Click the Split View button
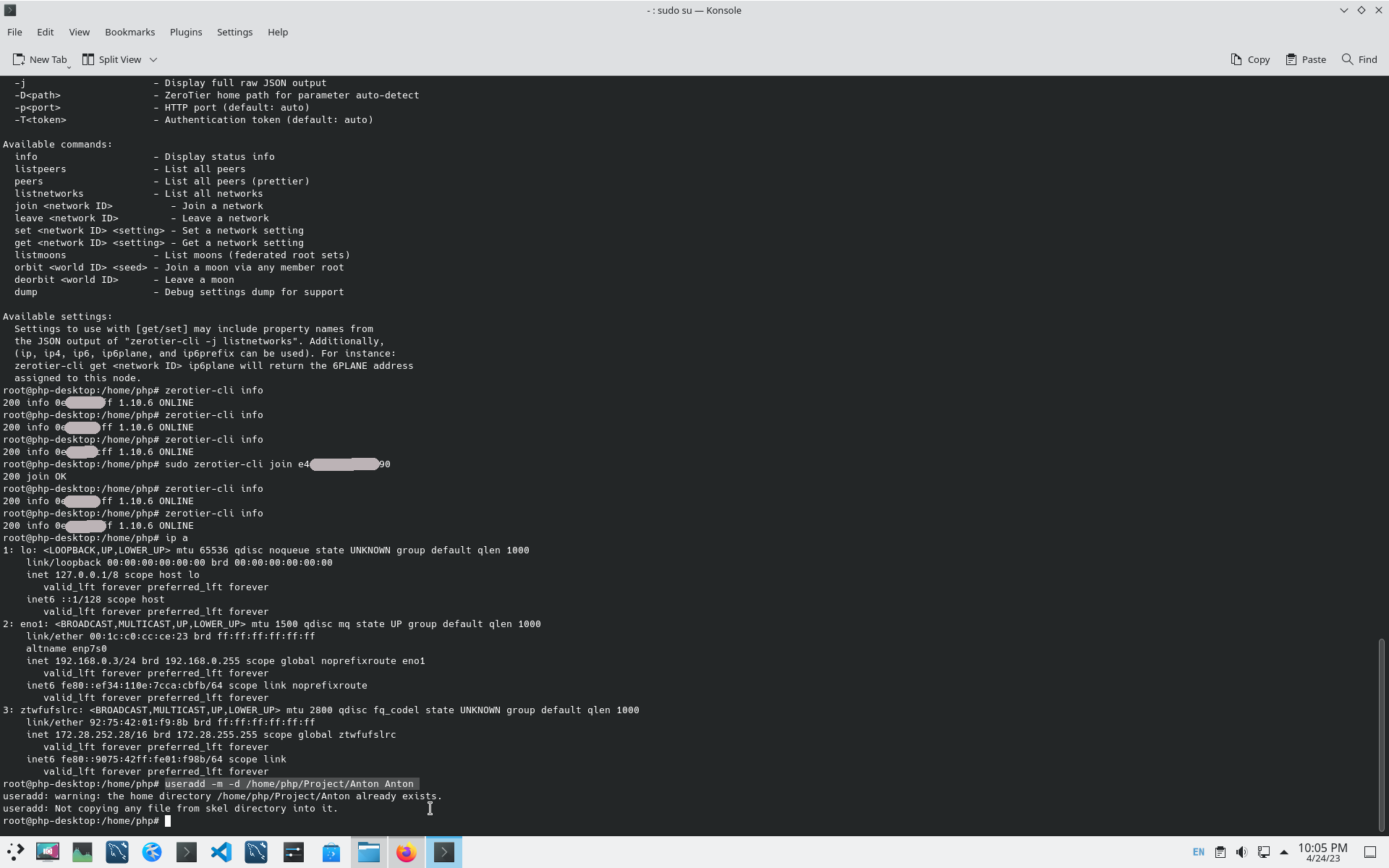This screenshot has height=868, width=1389. 112,59
